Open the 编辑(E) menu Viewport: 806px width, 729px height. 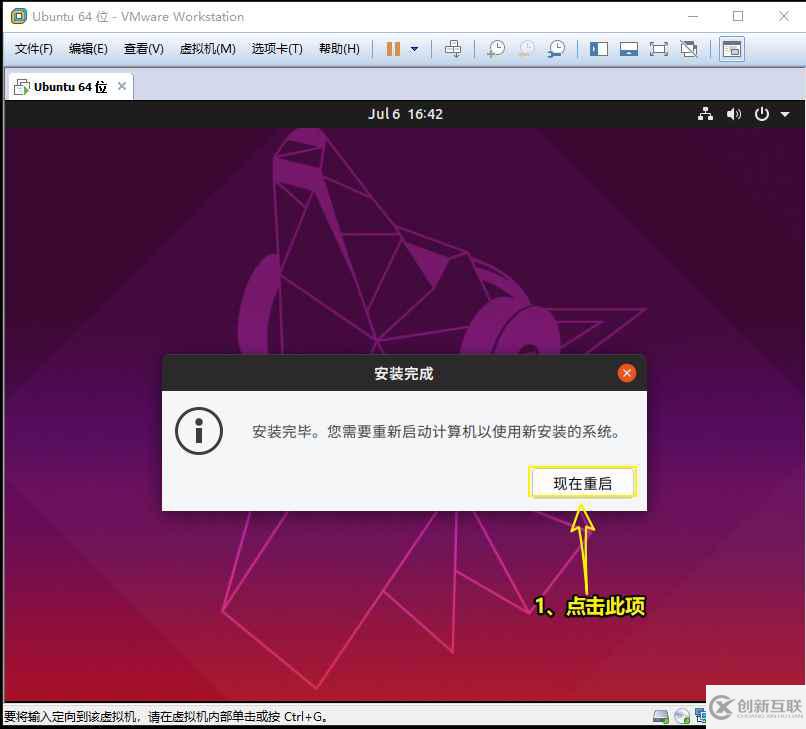point(88,49)
